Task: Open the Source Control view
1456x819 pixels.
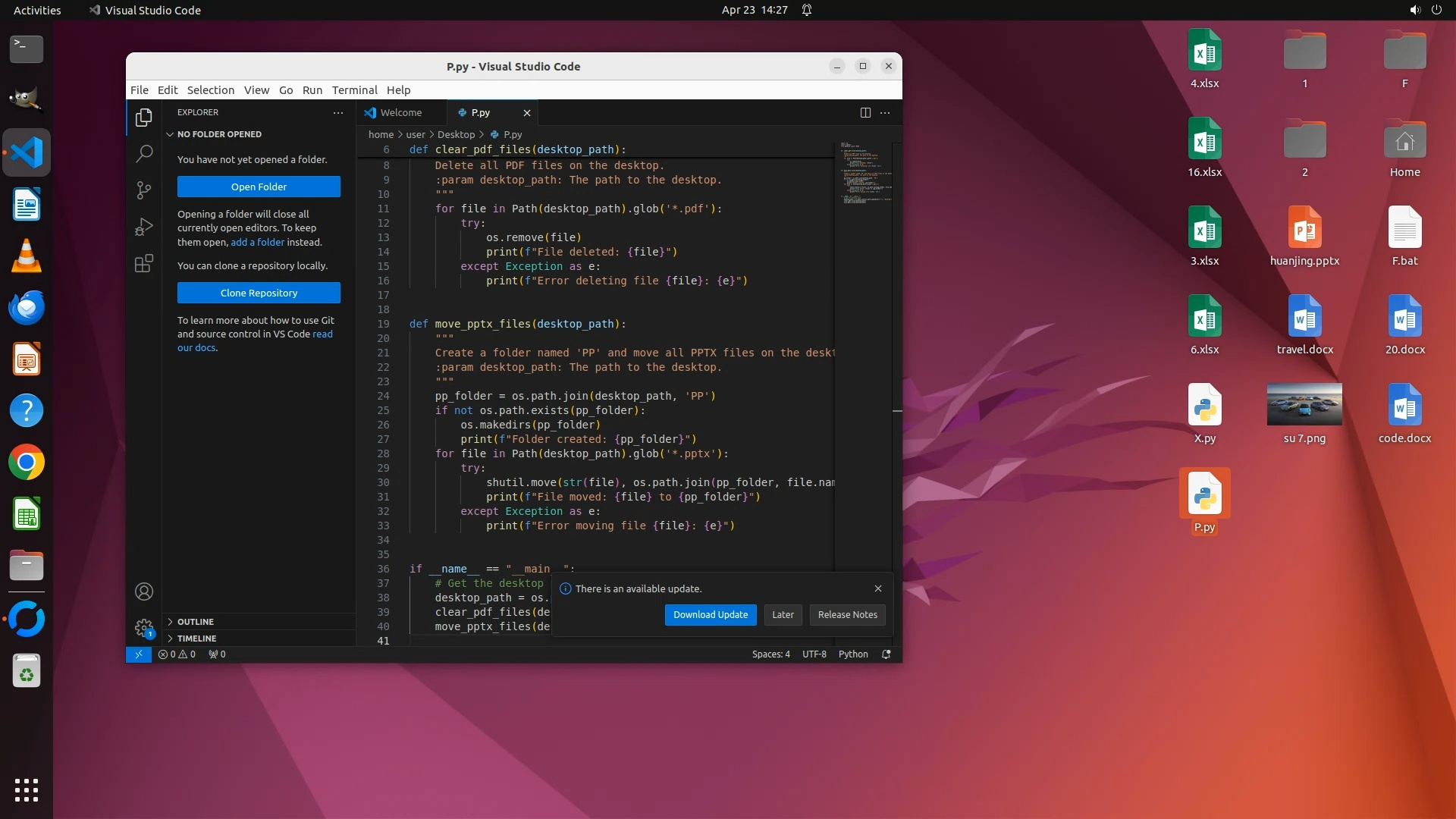Action: 143,190
